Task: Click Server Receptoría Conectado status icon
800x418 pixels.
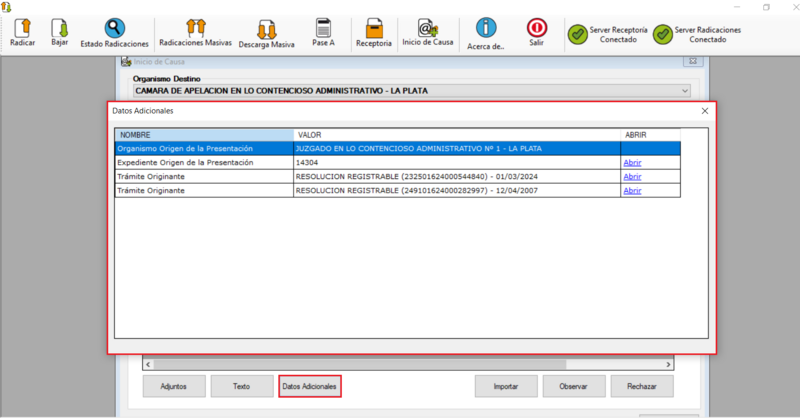Action: tap(578, 35)
